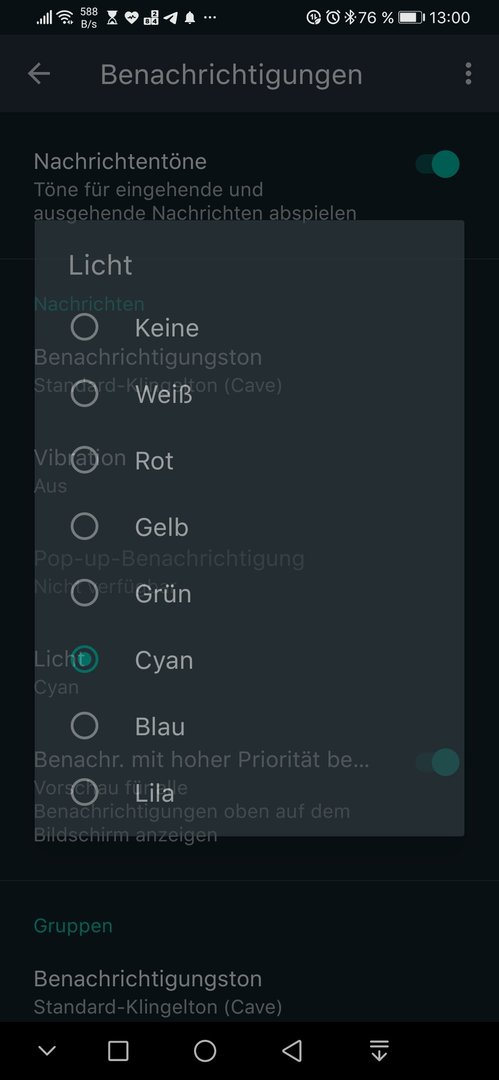Select the Cyan radio button
The width and height of the screenshot is (499, 1080).
tap(85, 660)
